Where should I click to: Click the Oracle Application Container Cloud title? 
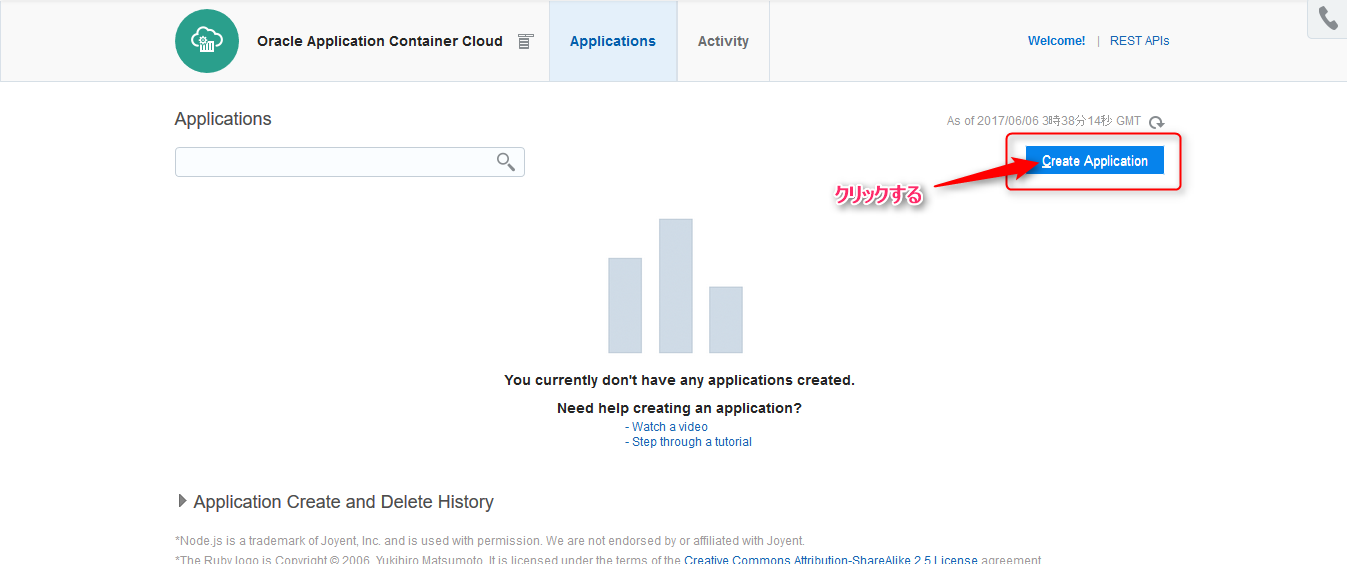[x=380, y=41]
